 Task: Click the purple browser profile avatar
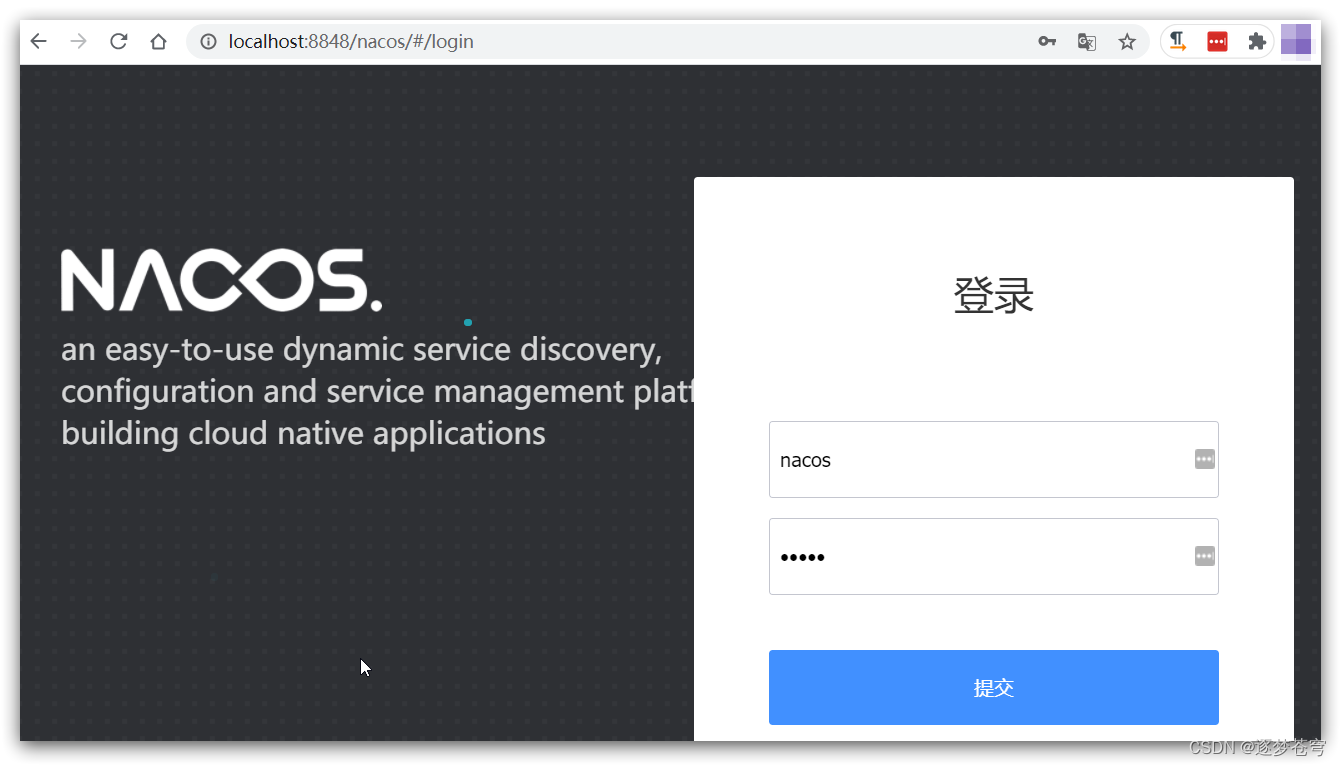[x=1296, y=40]
